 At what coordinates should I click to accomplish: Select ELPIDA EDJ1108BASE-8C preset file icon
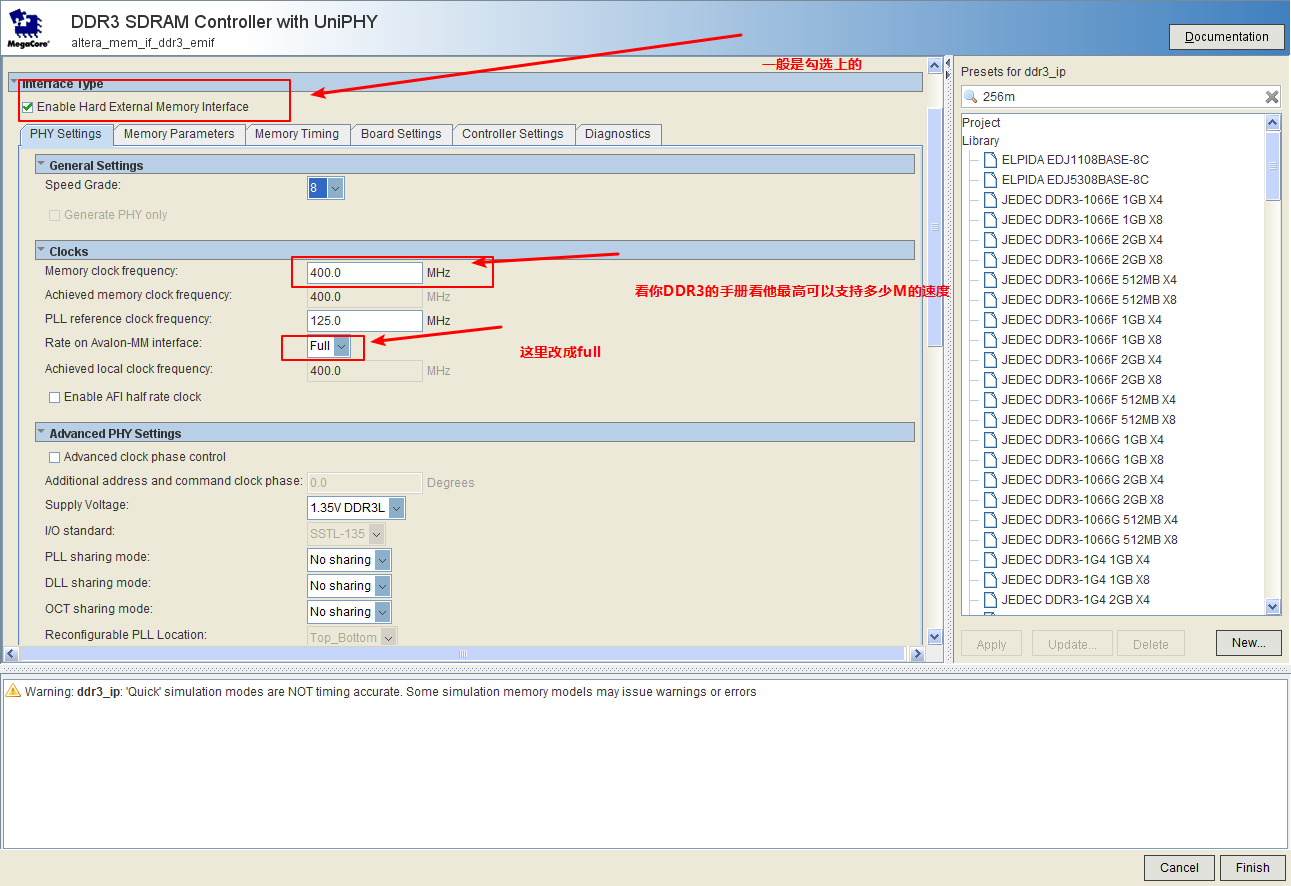pos(990,160)
